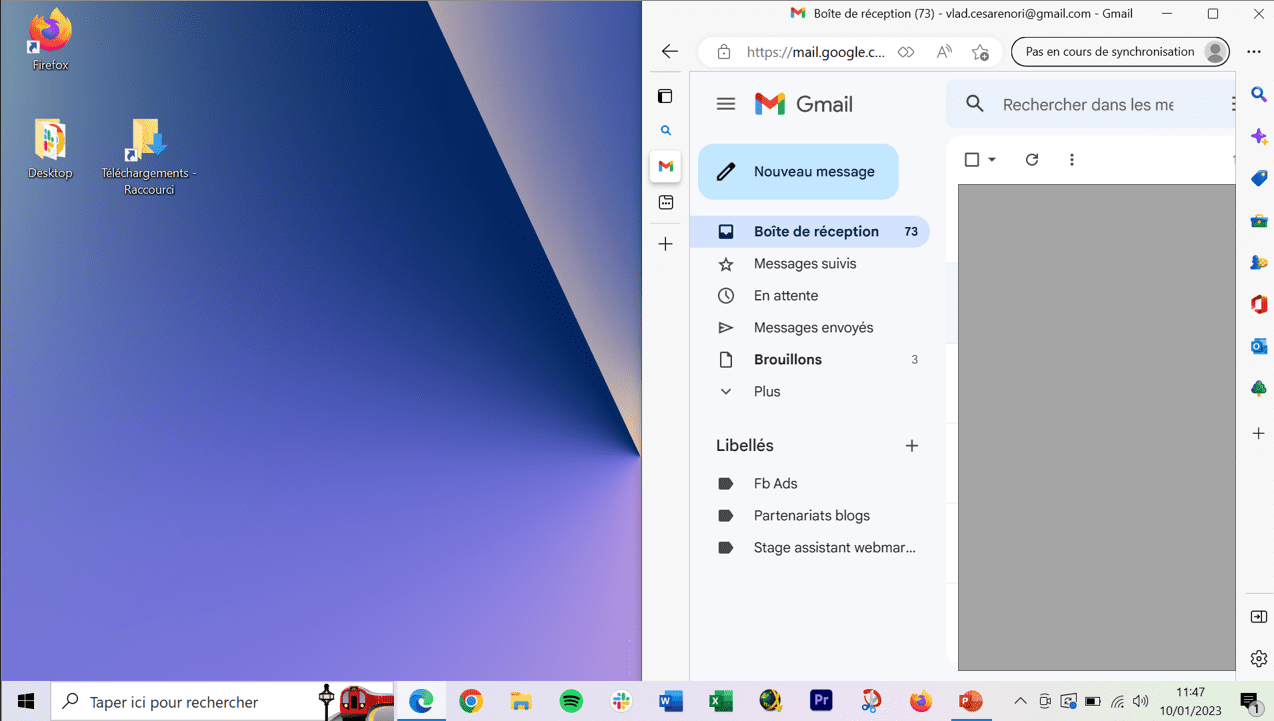The width and height of the screenshot is (1274, 721).
Task: Open the Edge sidebar Tools briefcase
Action: pyautogui.click(x=1259, y=220)
